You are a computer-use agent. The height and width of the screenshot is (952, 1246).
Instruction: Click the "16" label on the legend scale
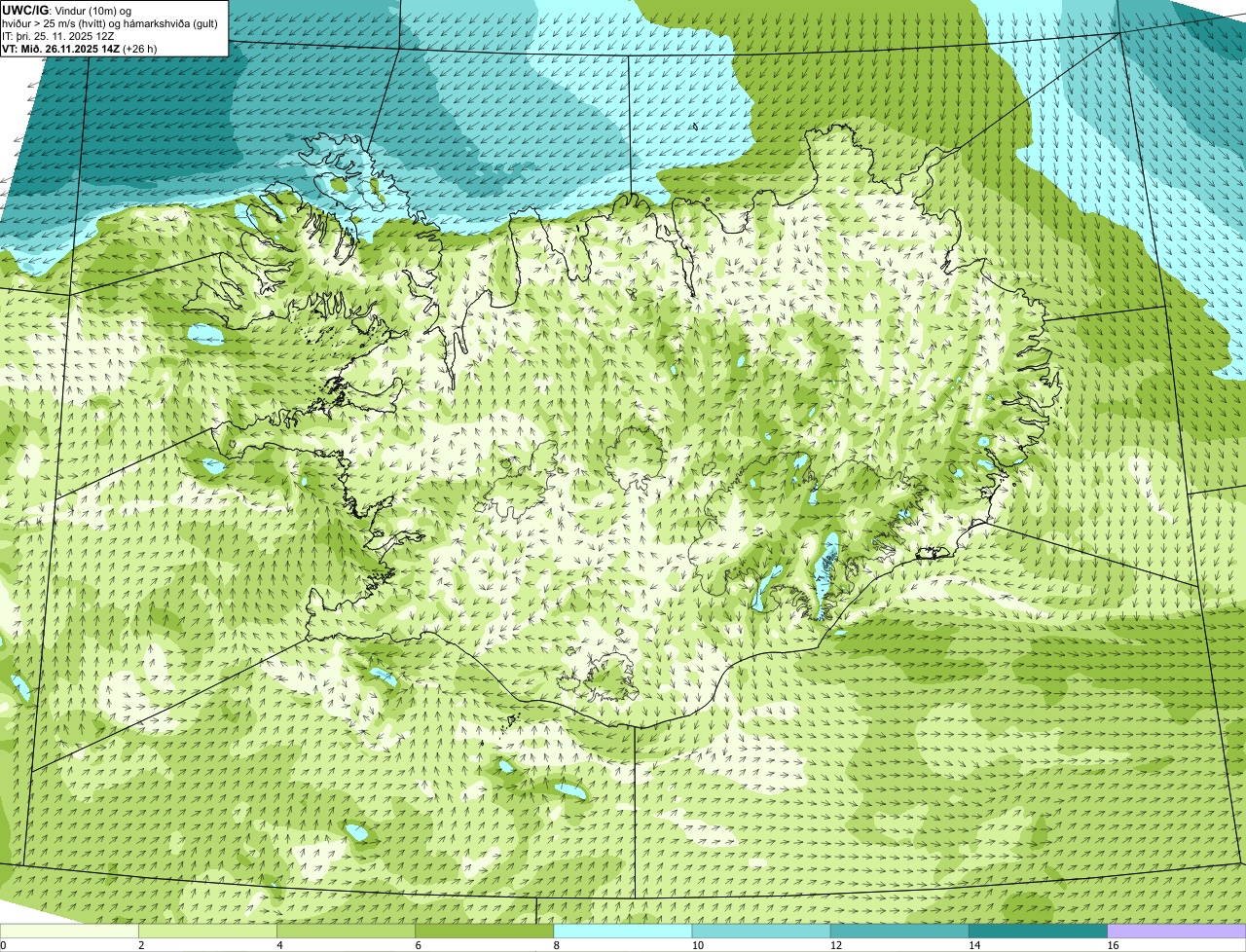coord(1113,945)
